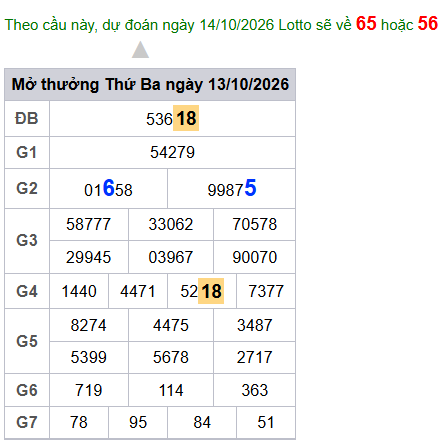Click the G1 row label
This screenshot has width=447, height=445.
(x=27, y=153)
